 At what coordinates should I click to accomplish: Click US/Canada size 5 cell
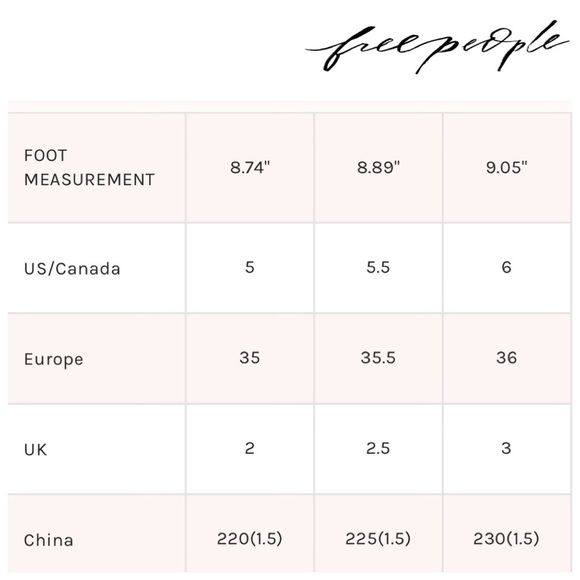click(250, 268)
